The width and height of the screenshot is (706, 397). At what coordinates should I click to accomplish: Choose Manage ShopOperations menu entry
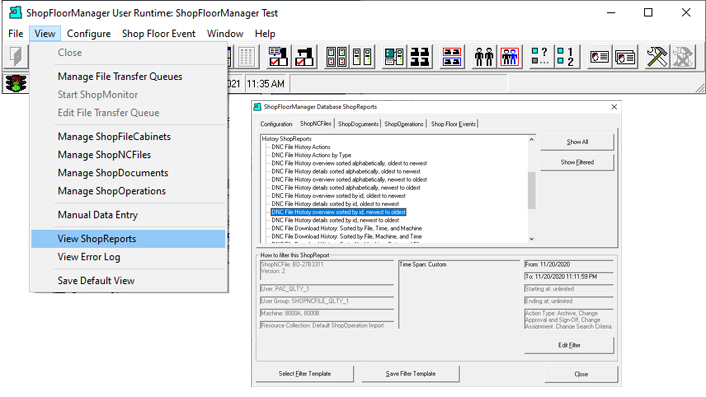tap(128, 191)
